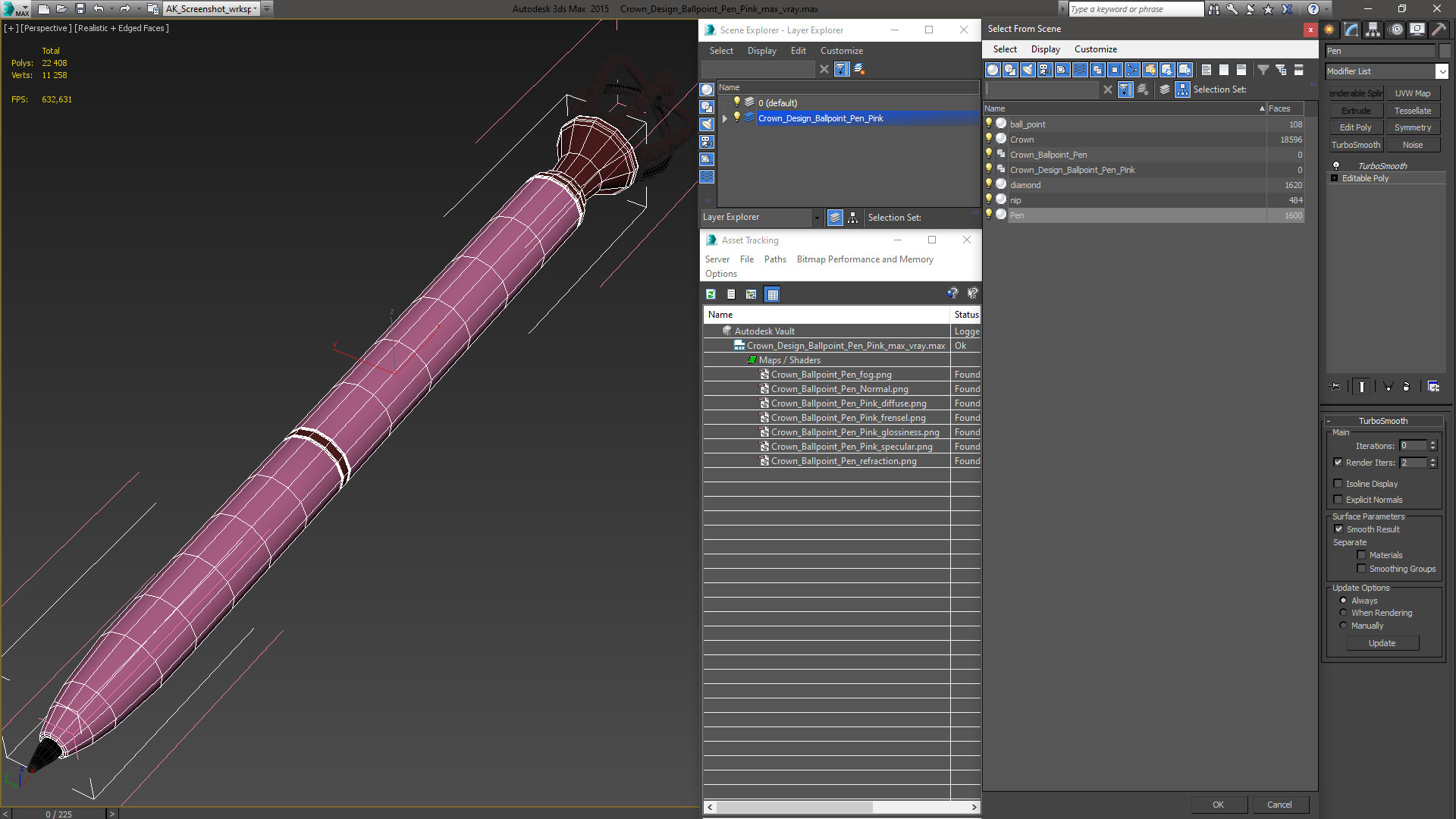The height and width of the screenshot is (819, 1456).
Task: Toggle visibility bulb of Crown_Design_Ballpoint_Pen_Pink layer
Action: (x=736, y=118)
